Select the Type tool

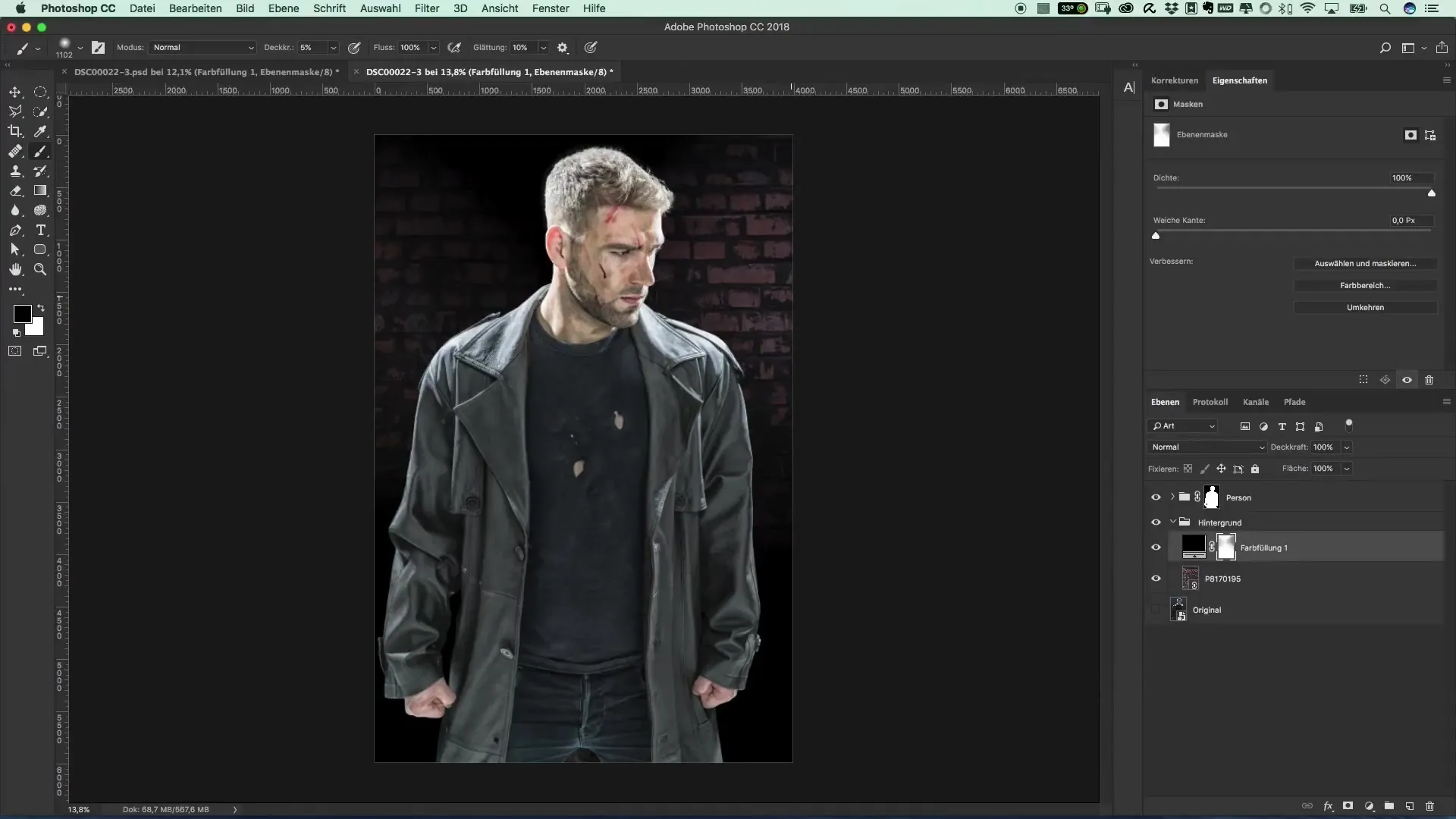coord(40,230)
